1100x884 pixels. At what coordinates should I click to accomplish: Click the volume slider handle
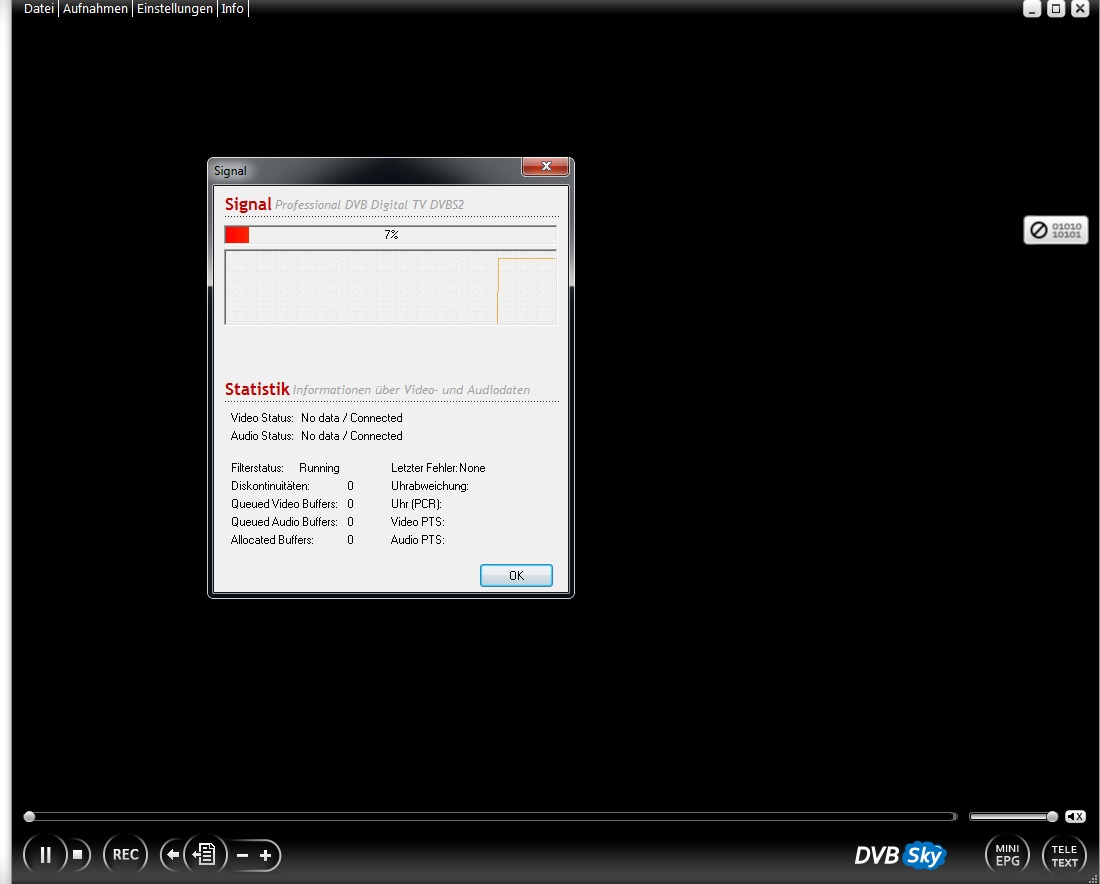1052,817
